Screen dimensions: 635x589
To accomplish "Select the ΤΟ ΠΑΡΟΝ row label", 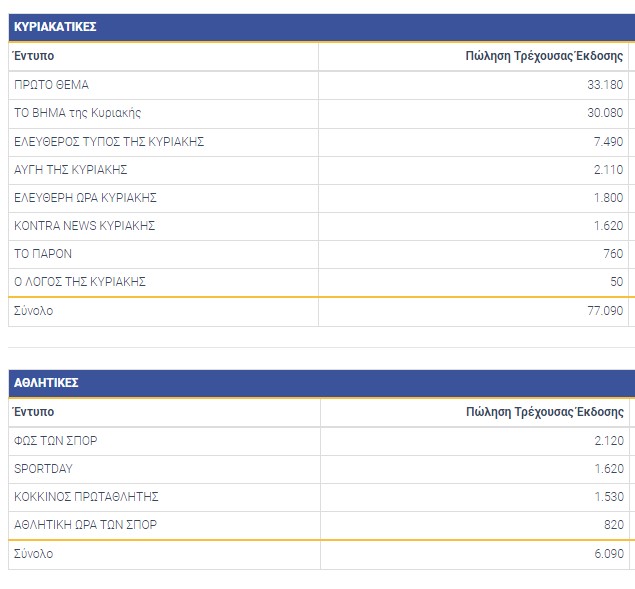I will pos(43,254).
